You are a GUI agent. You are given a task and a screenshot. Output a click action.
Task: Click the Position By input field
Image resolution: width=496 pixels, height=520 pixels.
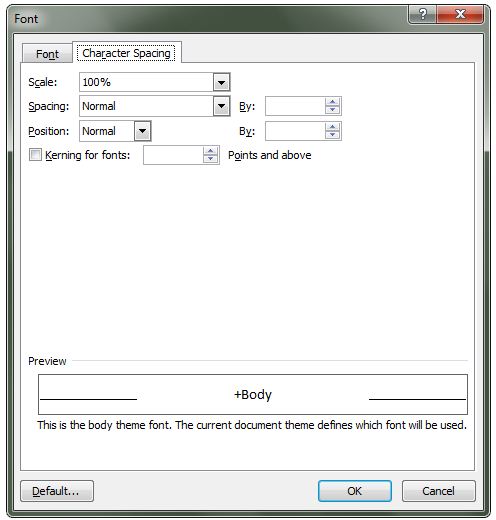pyautogui.click(x=295, y=131)
